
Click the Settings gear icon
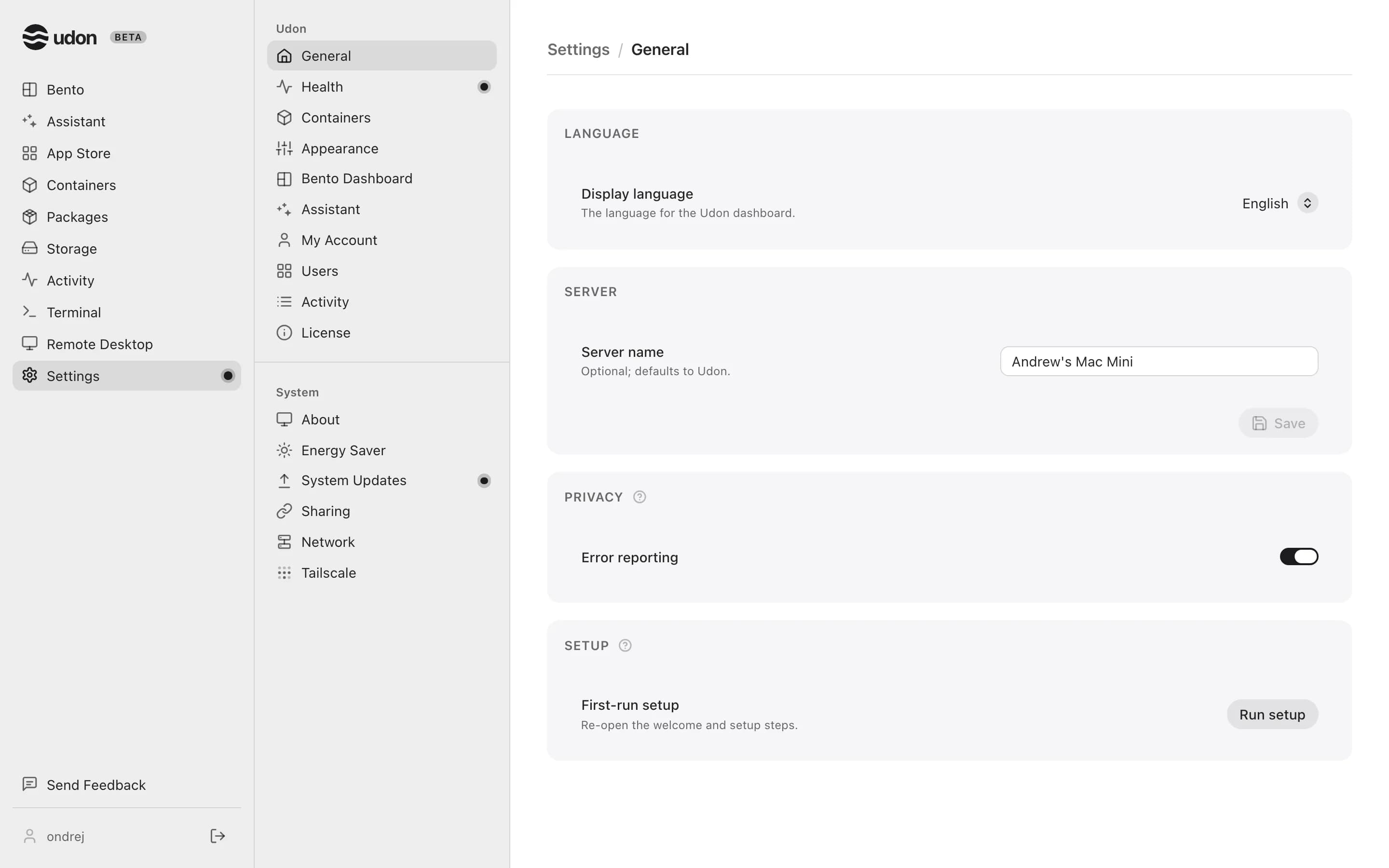pyautogui.click(x=29, y=376)
